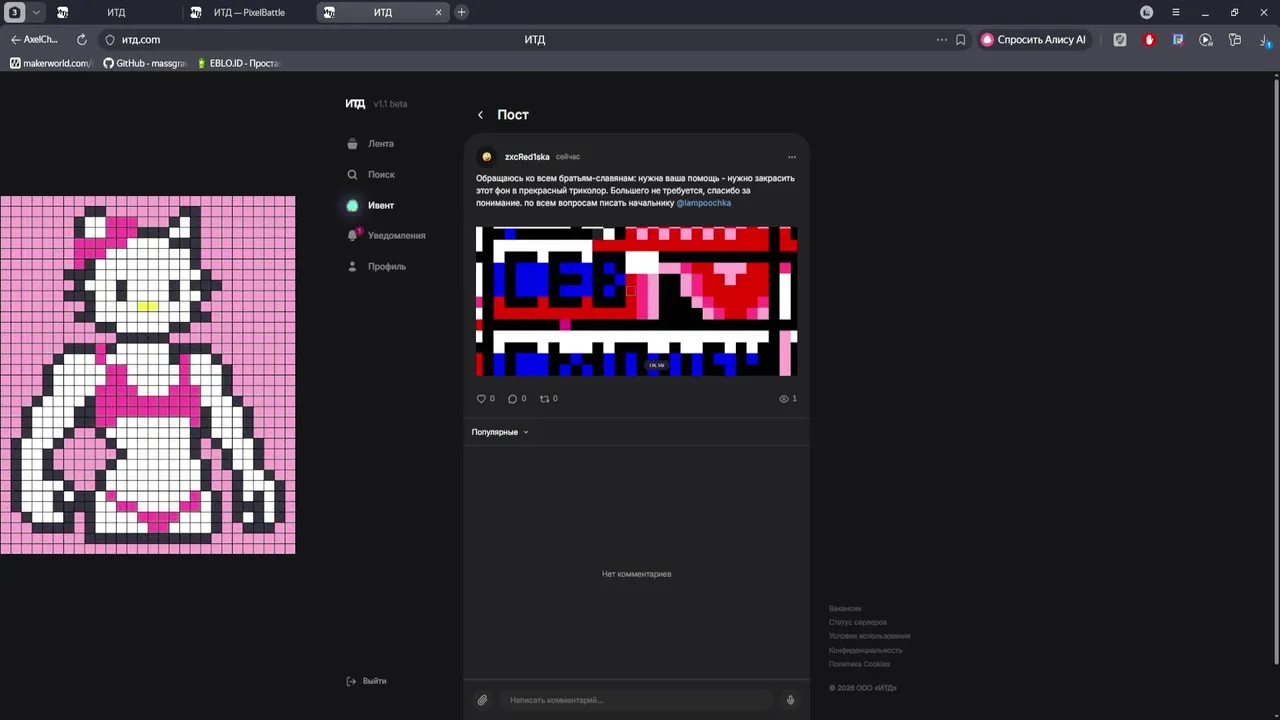Viewport: 1280px width, 720px height.
Task: Expand the Популярные sort dropdown
Action: 500,432
